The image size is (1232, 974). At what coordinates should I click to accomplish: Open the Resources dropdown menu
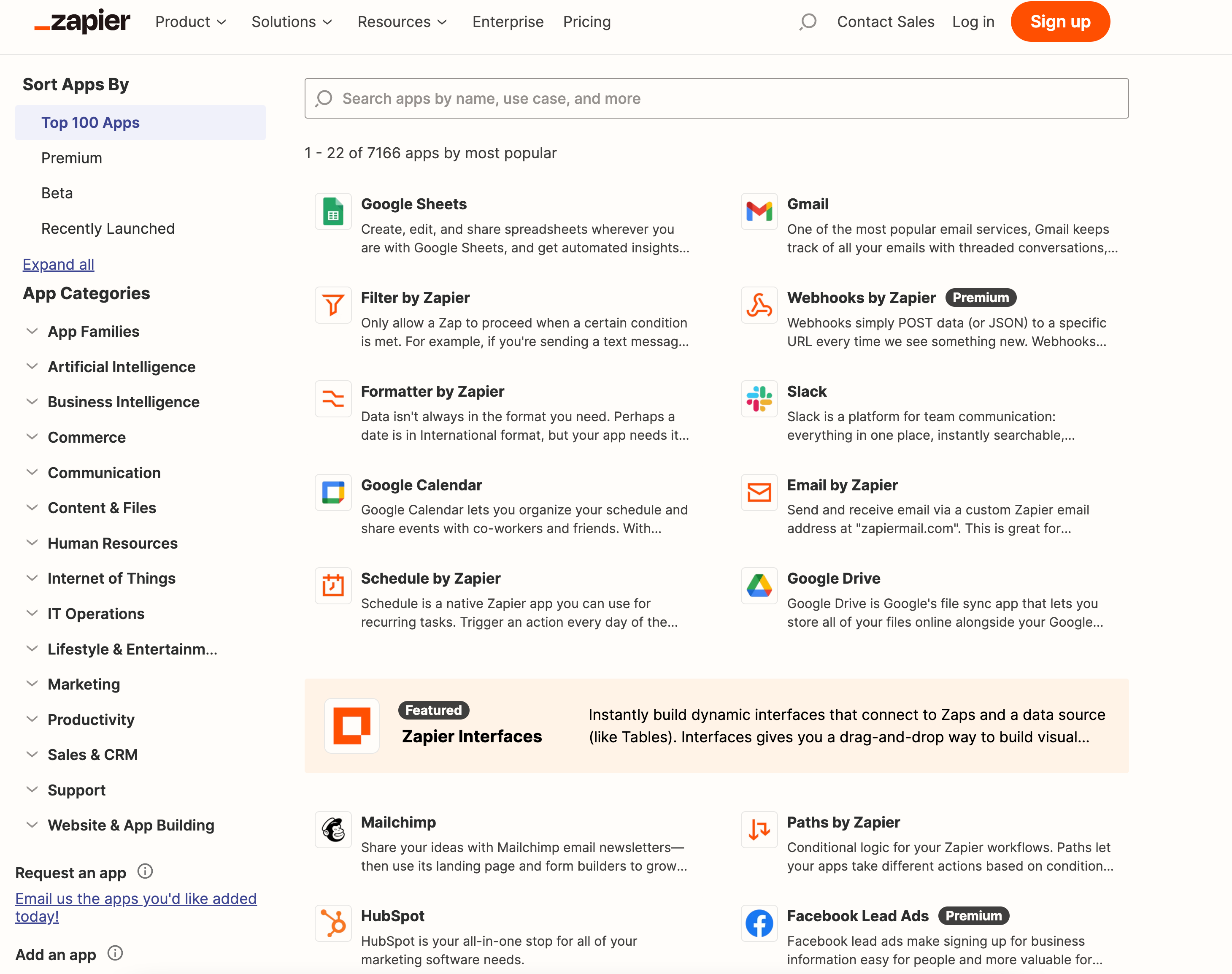point(401,22)
